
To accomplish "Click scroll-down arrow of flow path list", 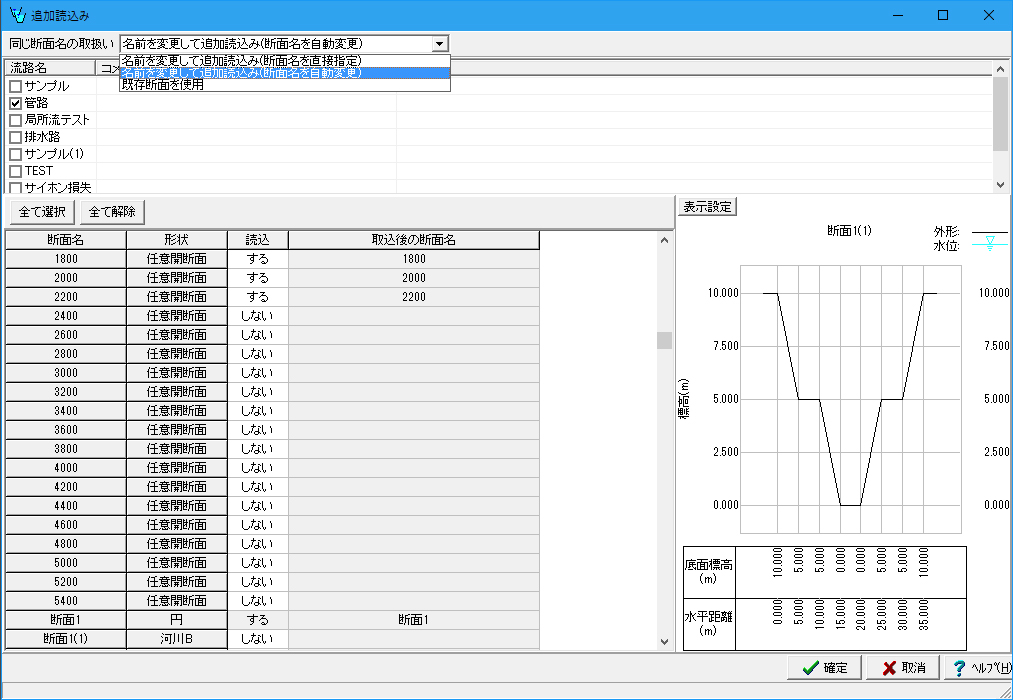I will coord(1000,185).
